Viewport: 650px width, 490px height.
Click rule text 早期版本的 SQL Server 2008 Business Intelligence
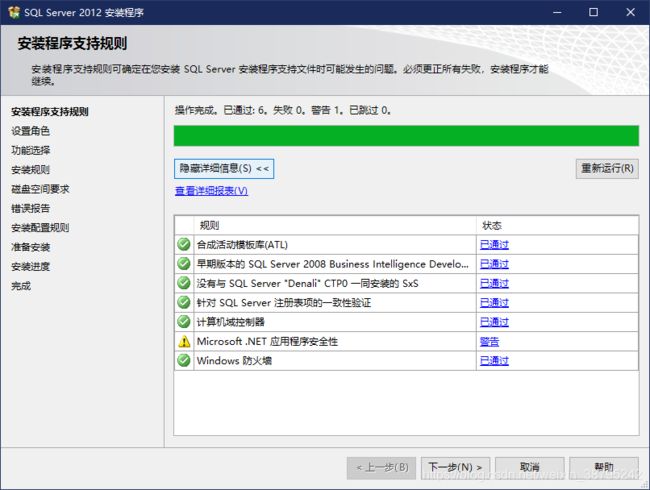(332, 264)
